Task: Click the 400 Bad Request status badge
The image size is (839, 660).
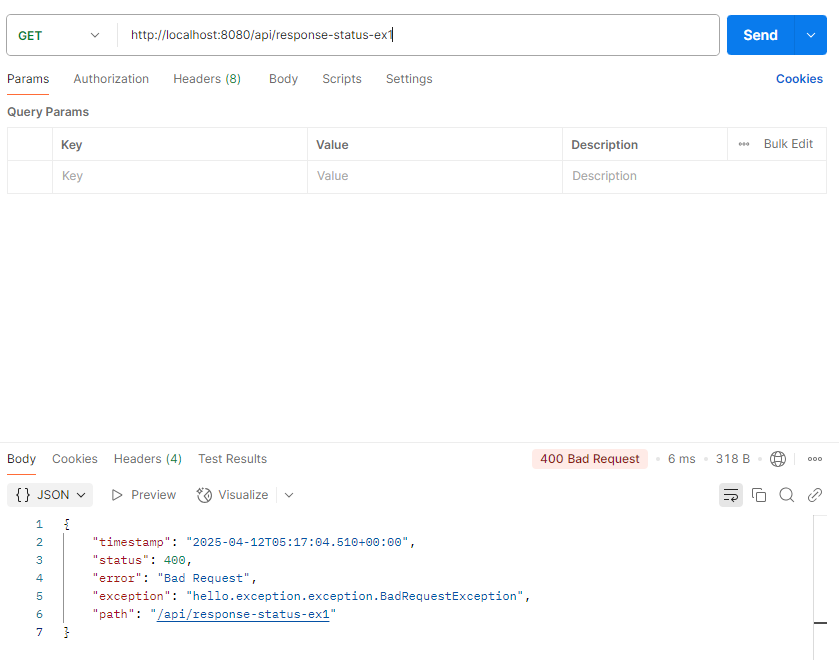Action: 590,459
